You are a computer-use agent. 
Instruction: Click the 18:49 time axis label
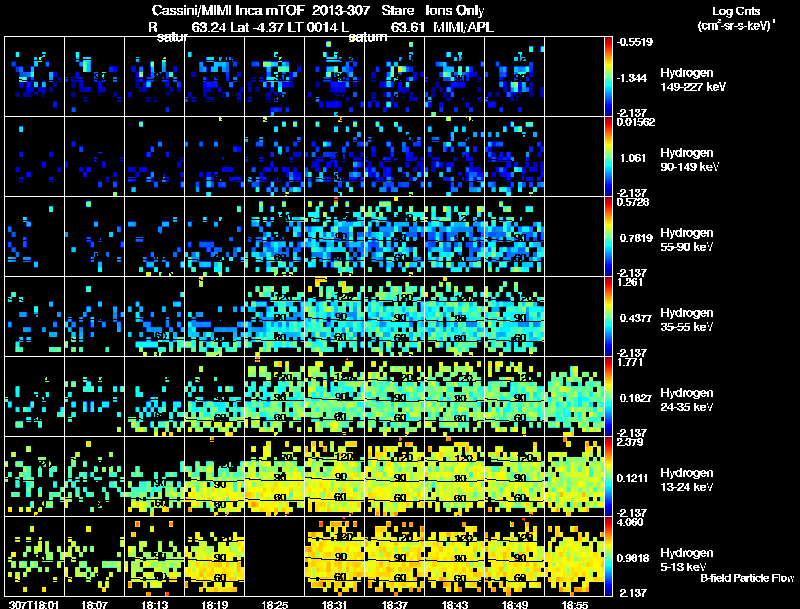coord(515,605)
